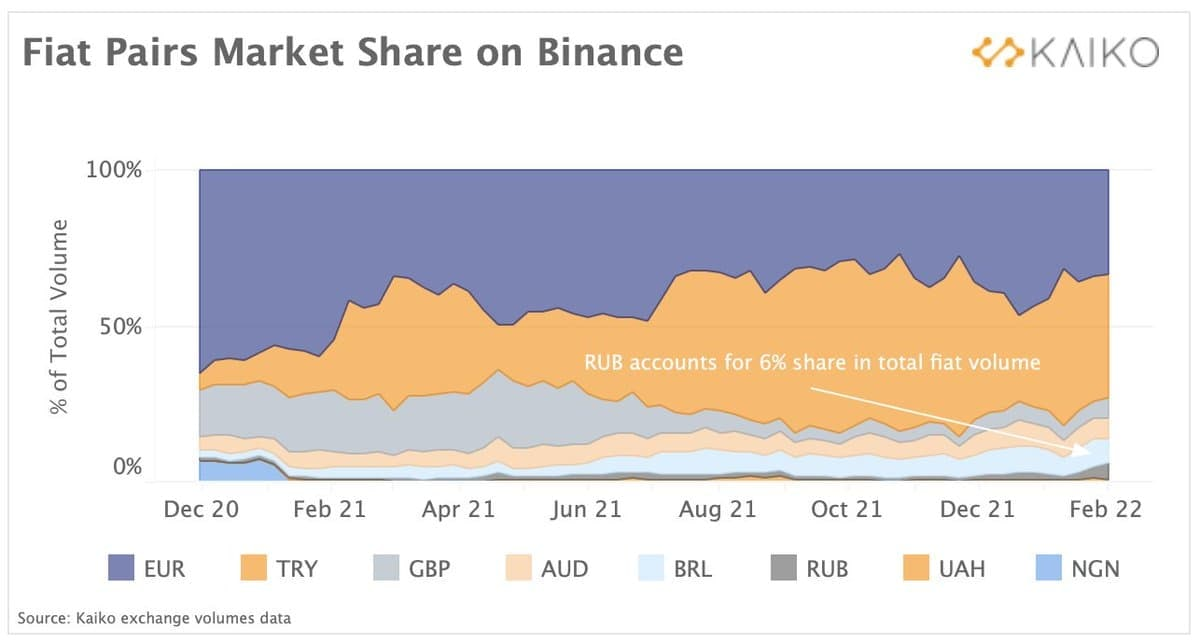Screen dimensions: 1200x644
Task: Click the Feb 22 x-axis label
Action: click(1103, 509)
